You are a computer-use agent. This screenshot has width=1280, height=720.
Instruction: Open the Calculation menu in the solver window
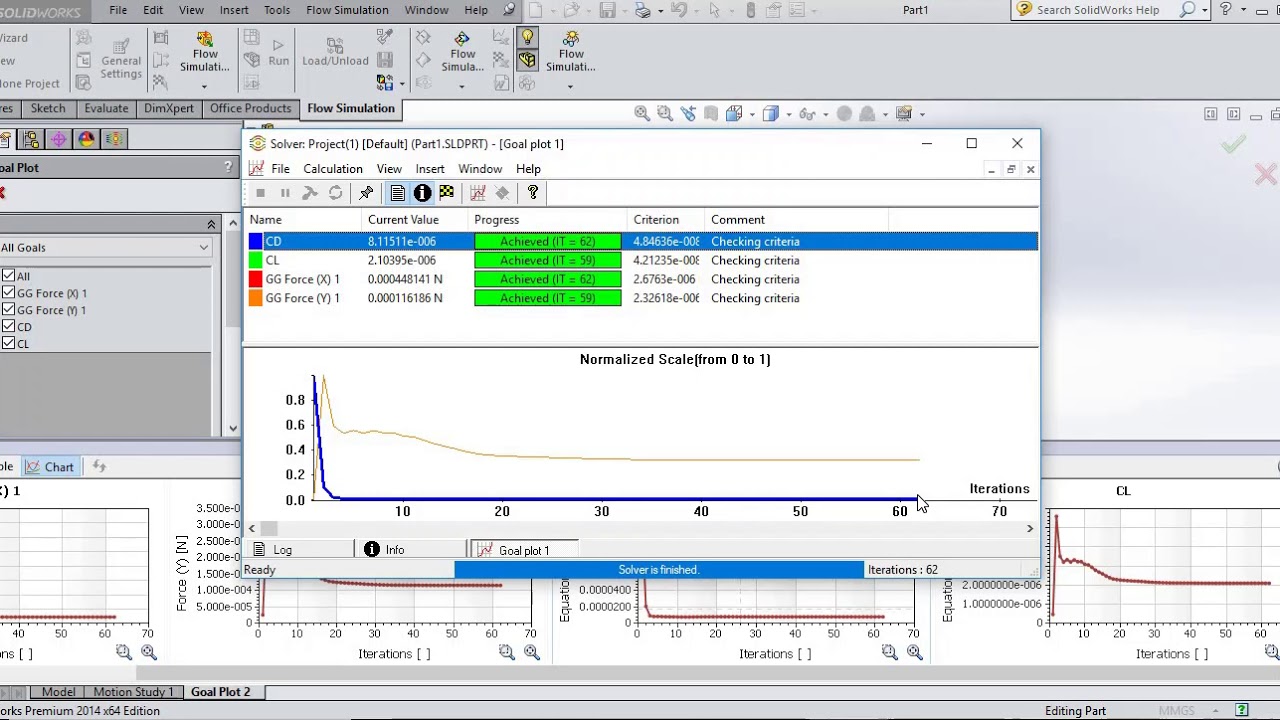333,169
